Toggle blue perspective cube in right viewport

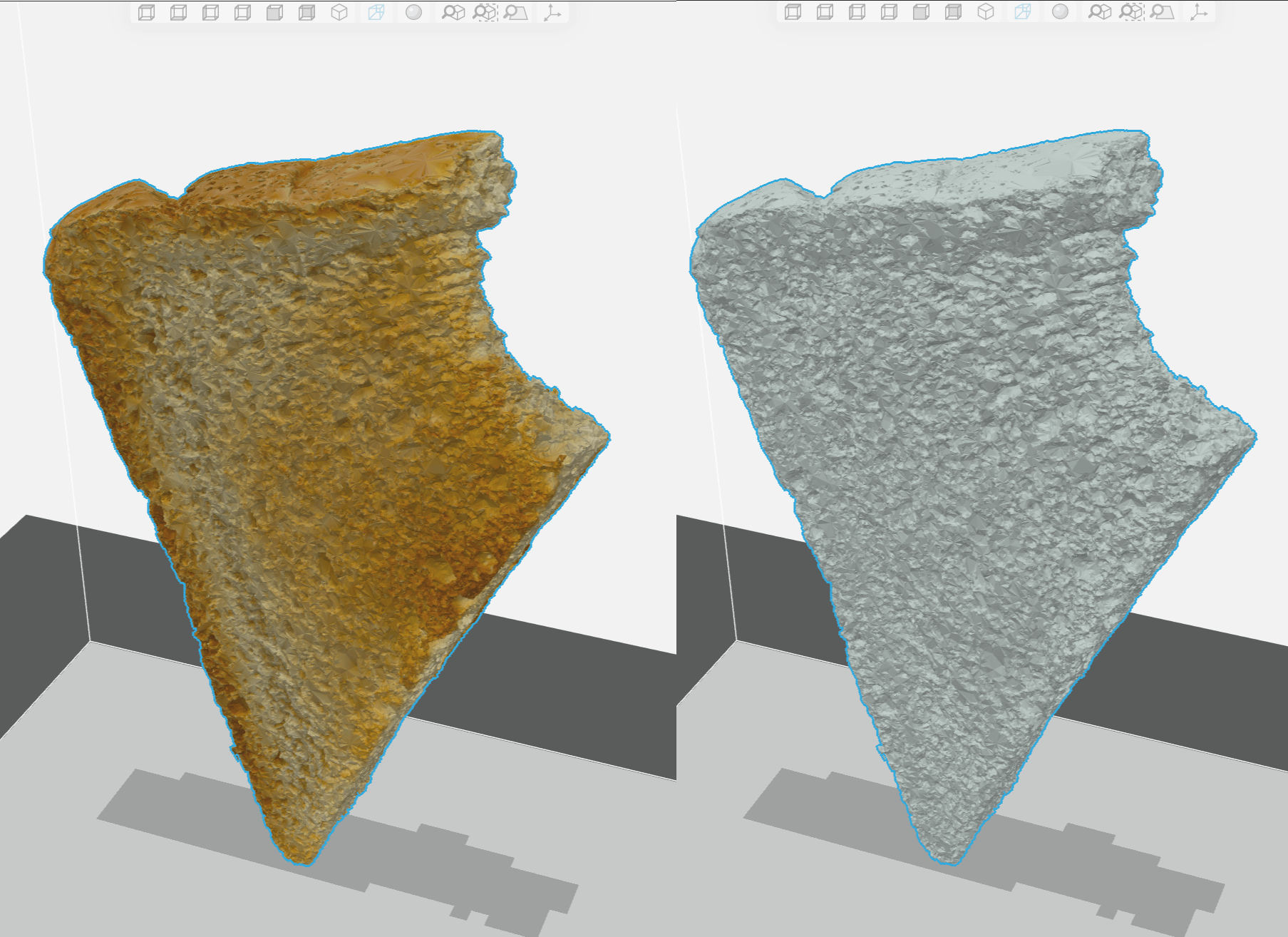coord(1023,12)
